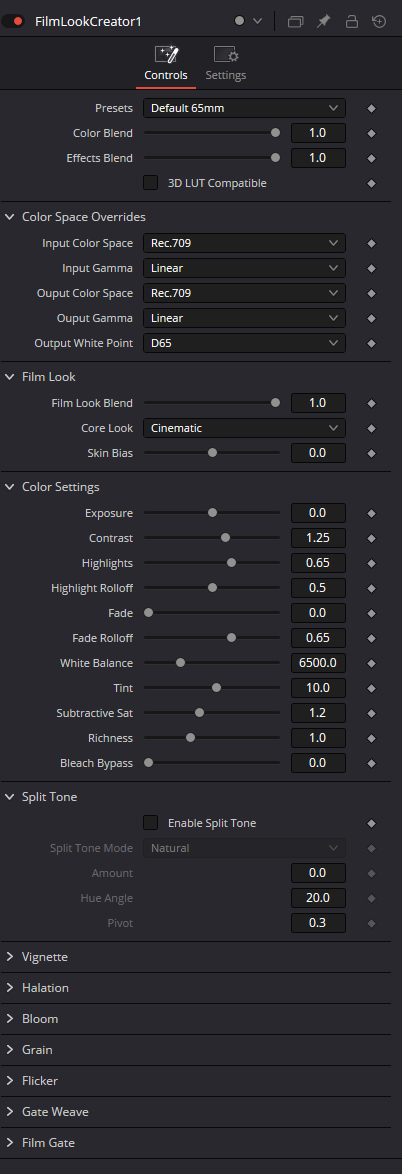402x1174 pixels.
Task: Switch to the Settings tab
Action: [x=225, y=64]
